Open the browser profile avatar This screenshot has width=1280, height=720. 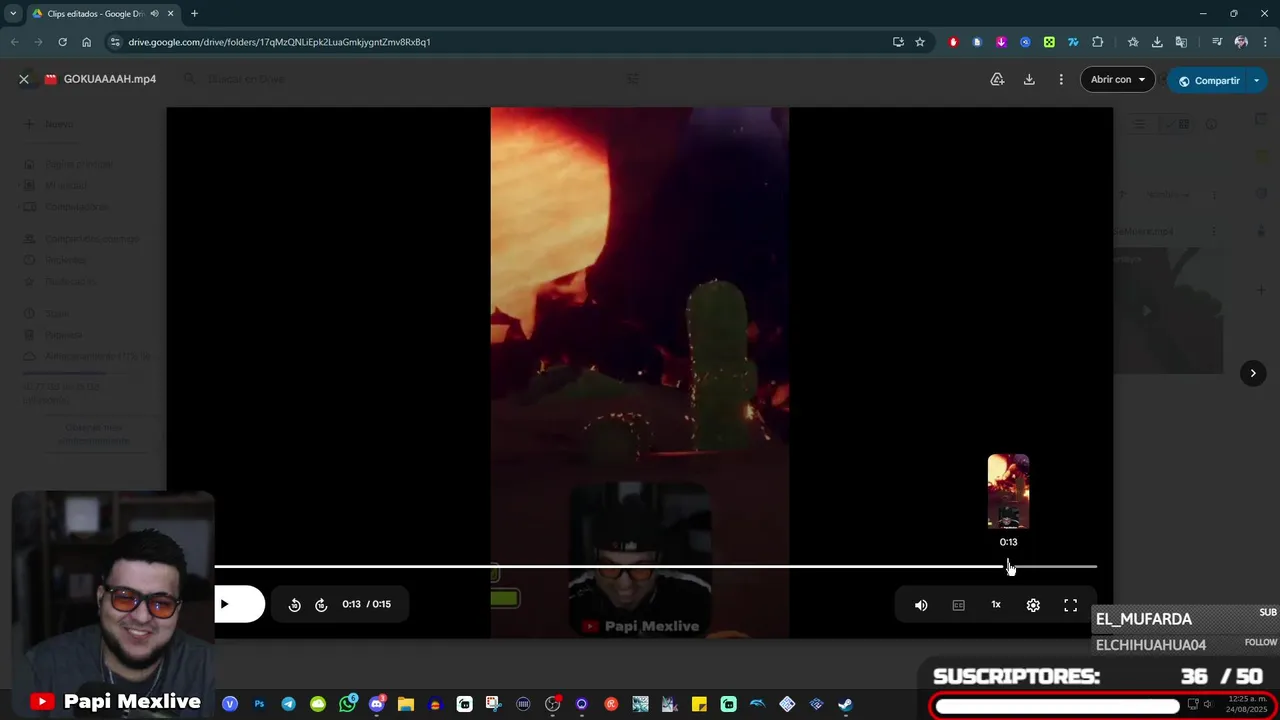[x=1241, y=42]
